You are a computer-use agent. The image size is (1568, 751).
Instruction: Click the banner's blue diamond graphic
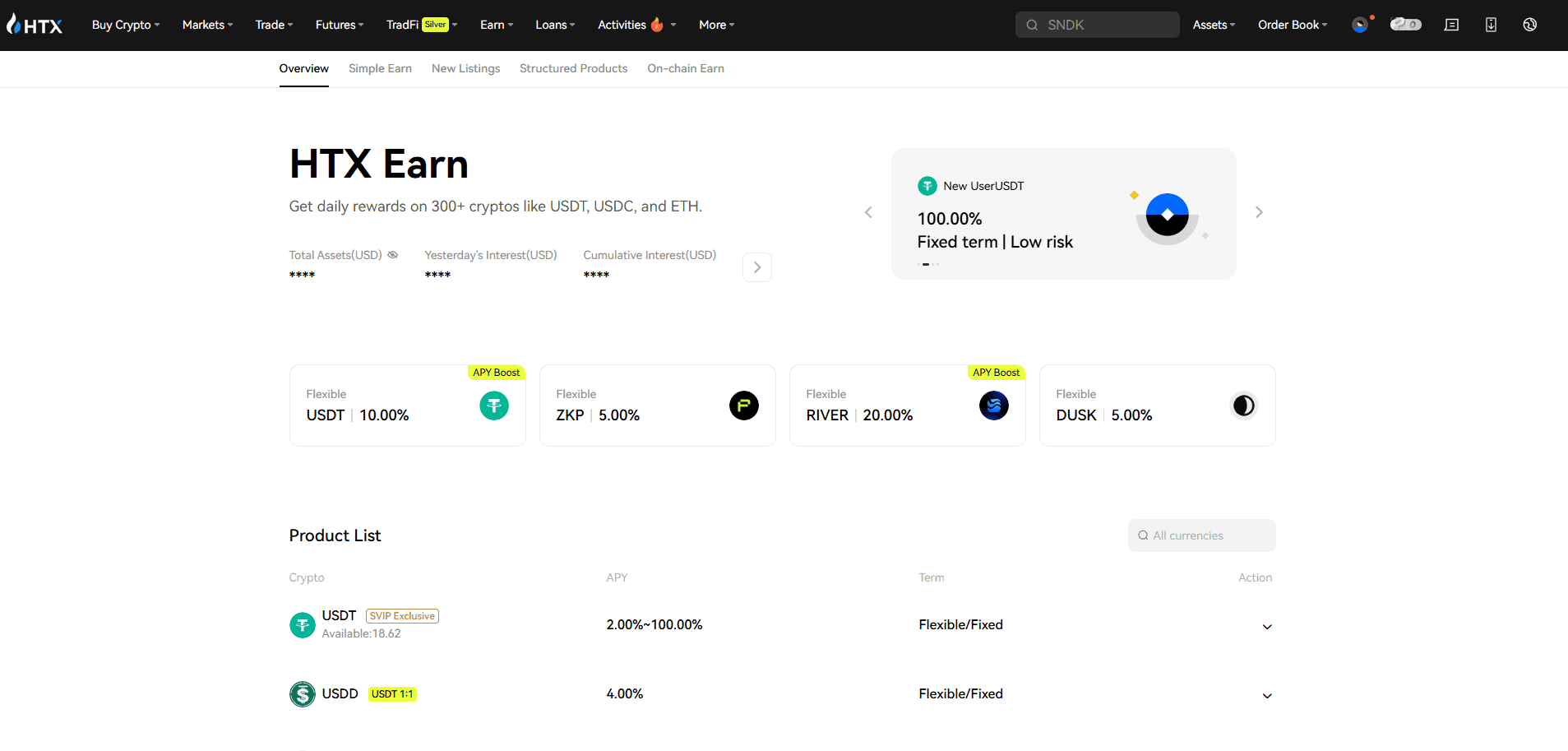1168,216
